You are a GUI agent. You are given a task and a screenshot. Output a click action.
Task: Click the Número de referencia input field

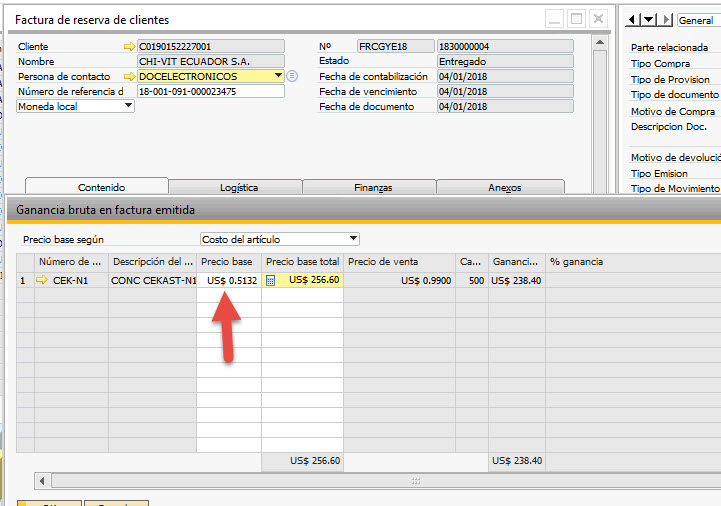coord(210,91)
